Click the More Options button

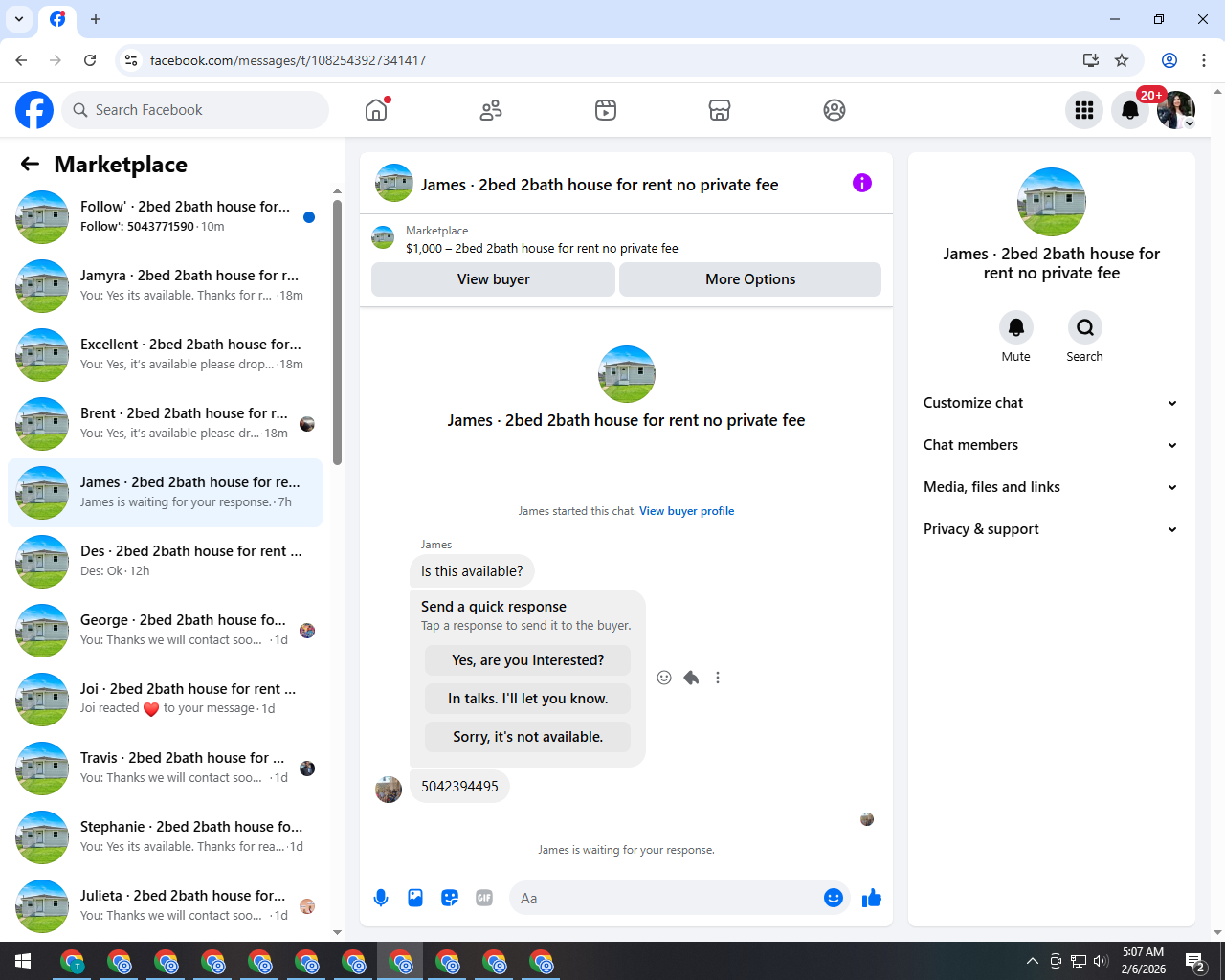click(750, 279)
